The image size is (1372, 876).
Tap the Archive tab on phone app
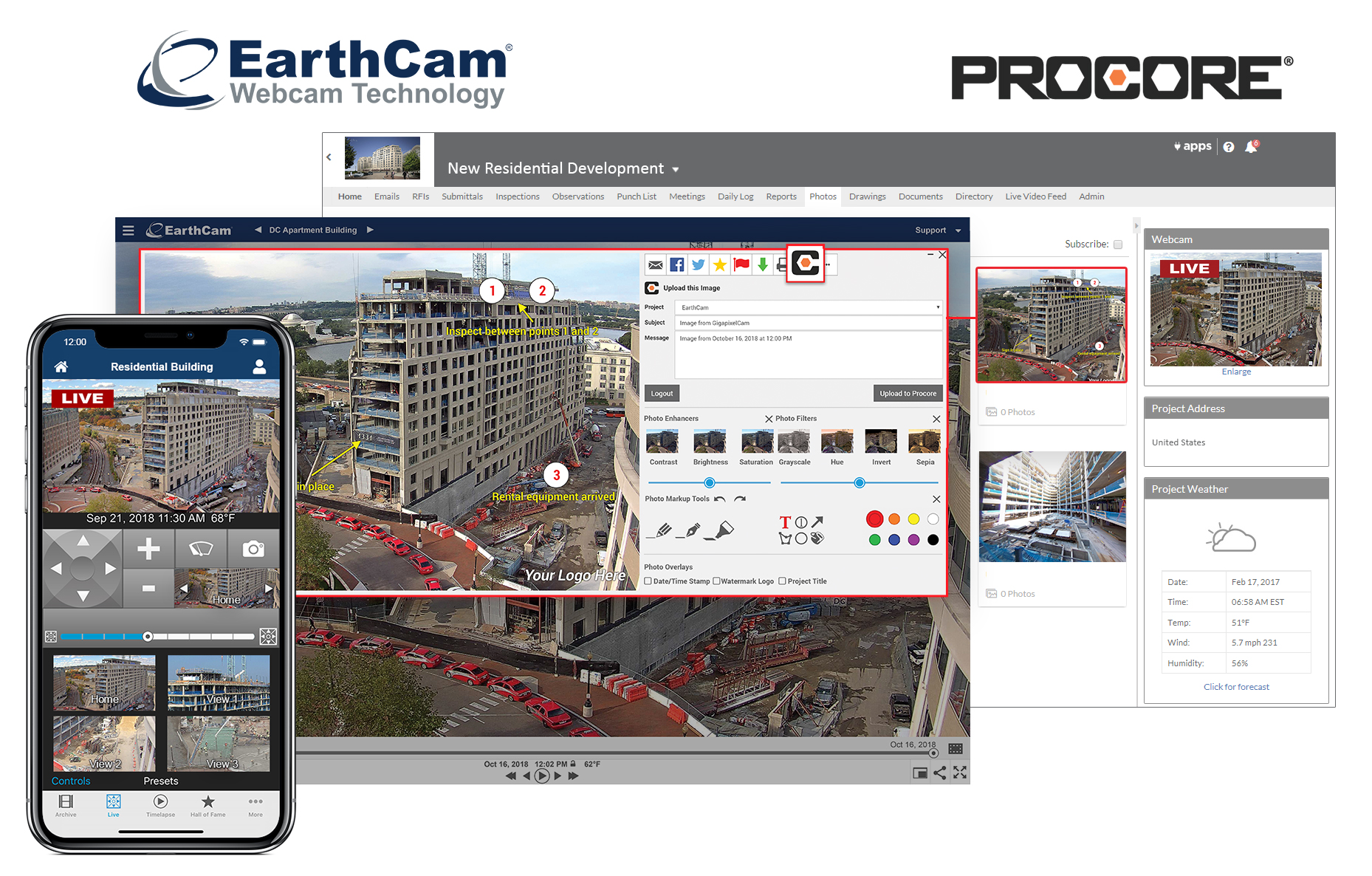66,806
